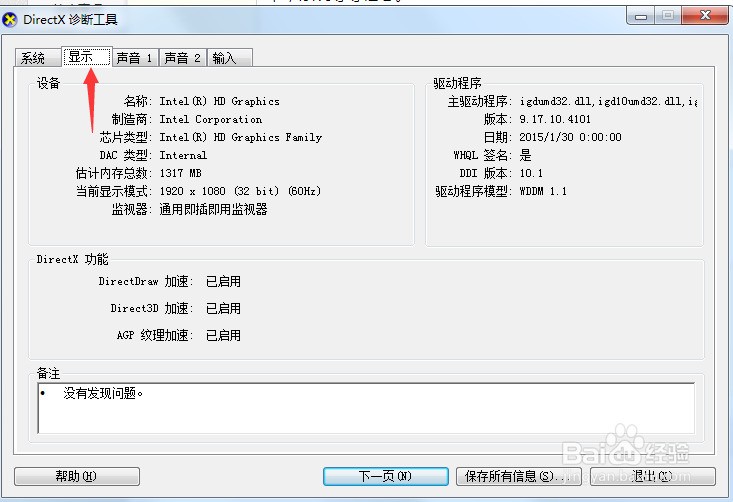Click the WHQL 签名 value 是
The image size is (733, 502).
pyautogui.click(x=525, y=155)
